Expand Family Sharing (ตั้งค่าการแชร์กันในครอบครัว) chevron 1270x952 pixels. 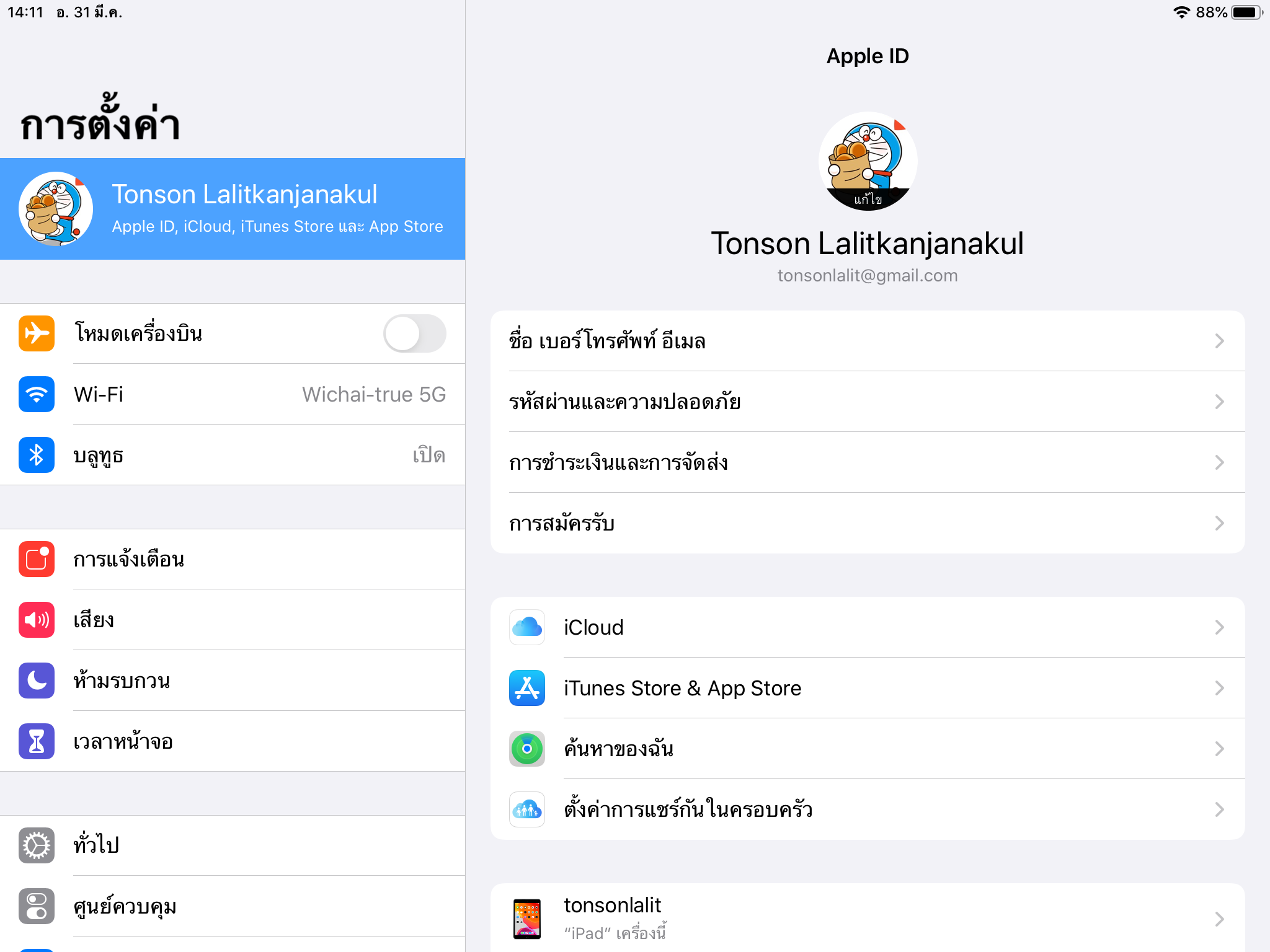(x=1219, y=809)
